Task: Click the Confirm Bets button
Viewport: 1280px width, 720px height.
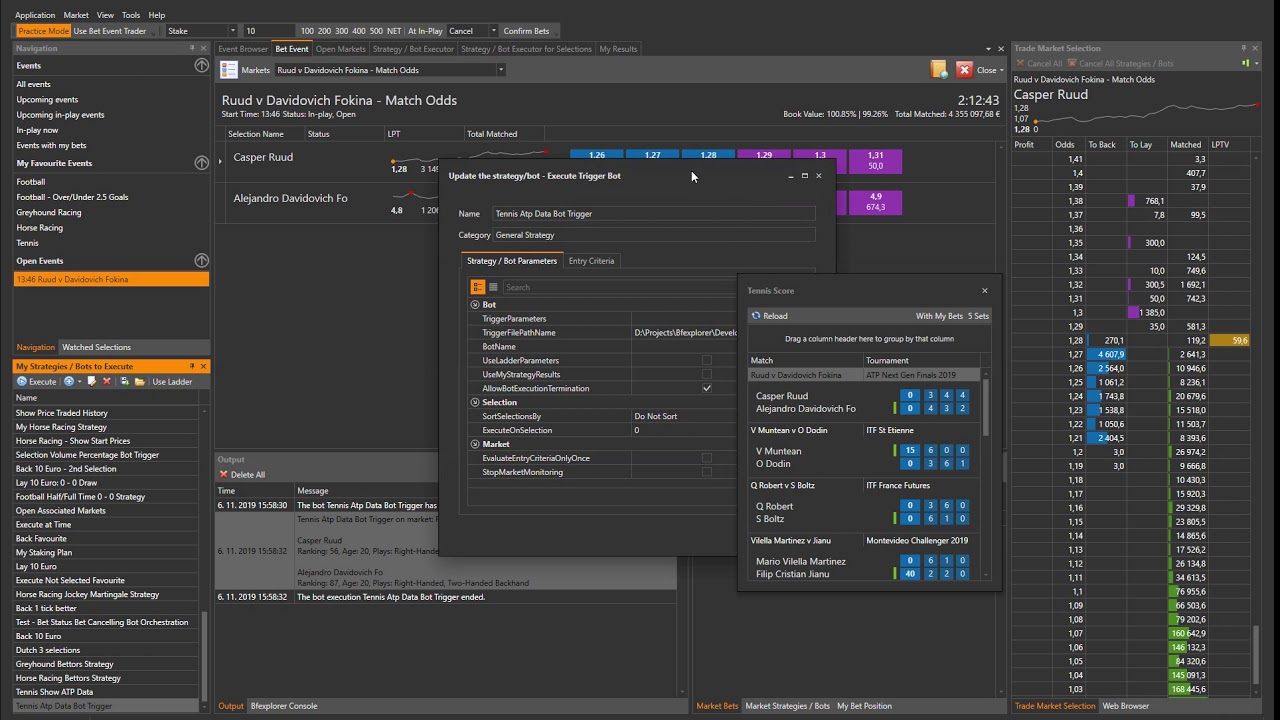Action: point(526,31)
